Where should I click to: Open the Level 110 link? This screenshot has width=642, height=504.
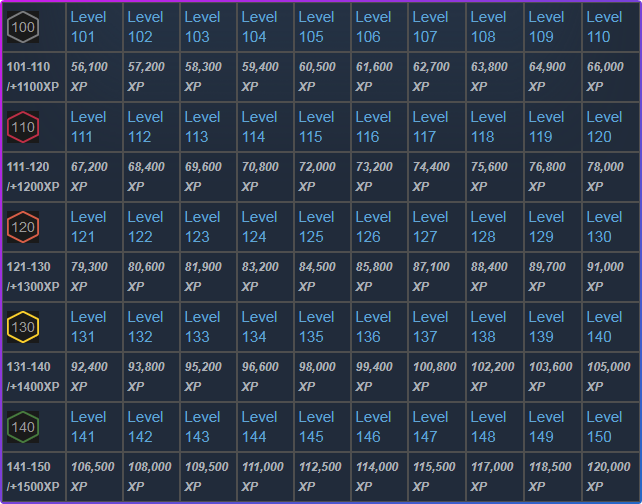coord(604,27)
